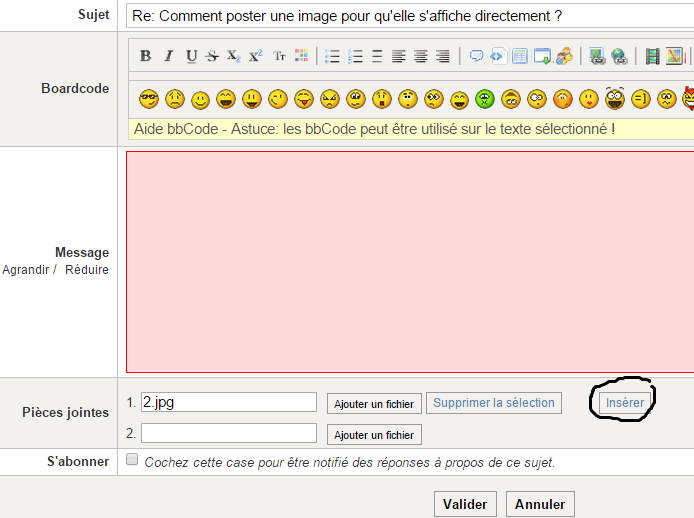The width and height of the screenshot is (694, 518).
Task: Insert the sad frowning smiley
Action: tap(175, 99)
